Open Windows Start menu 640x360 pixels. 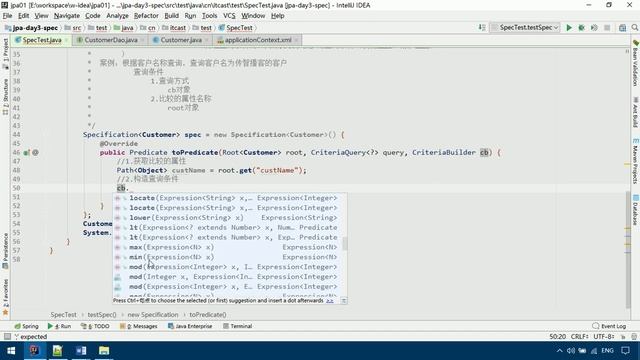tap(11, 351)
